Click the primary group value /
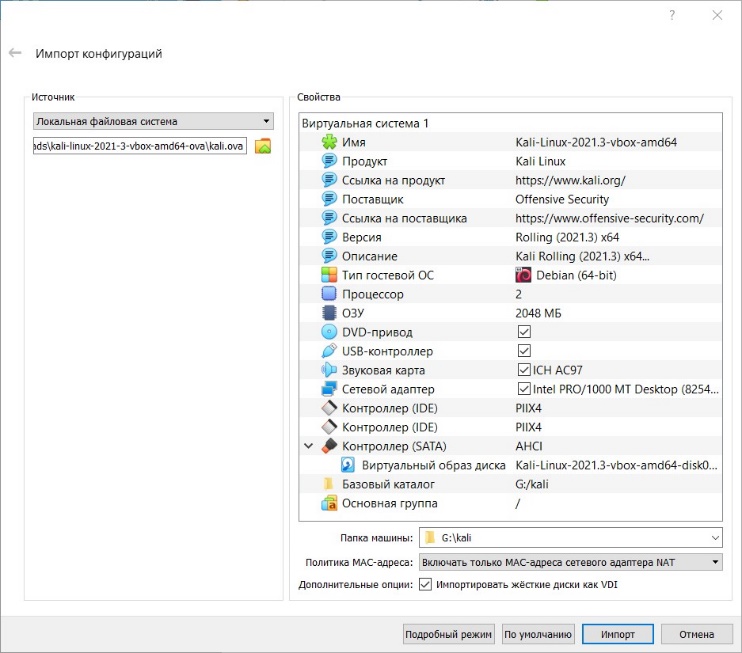This screenshot has height=653, width=742. coord(517,503)
